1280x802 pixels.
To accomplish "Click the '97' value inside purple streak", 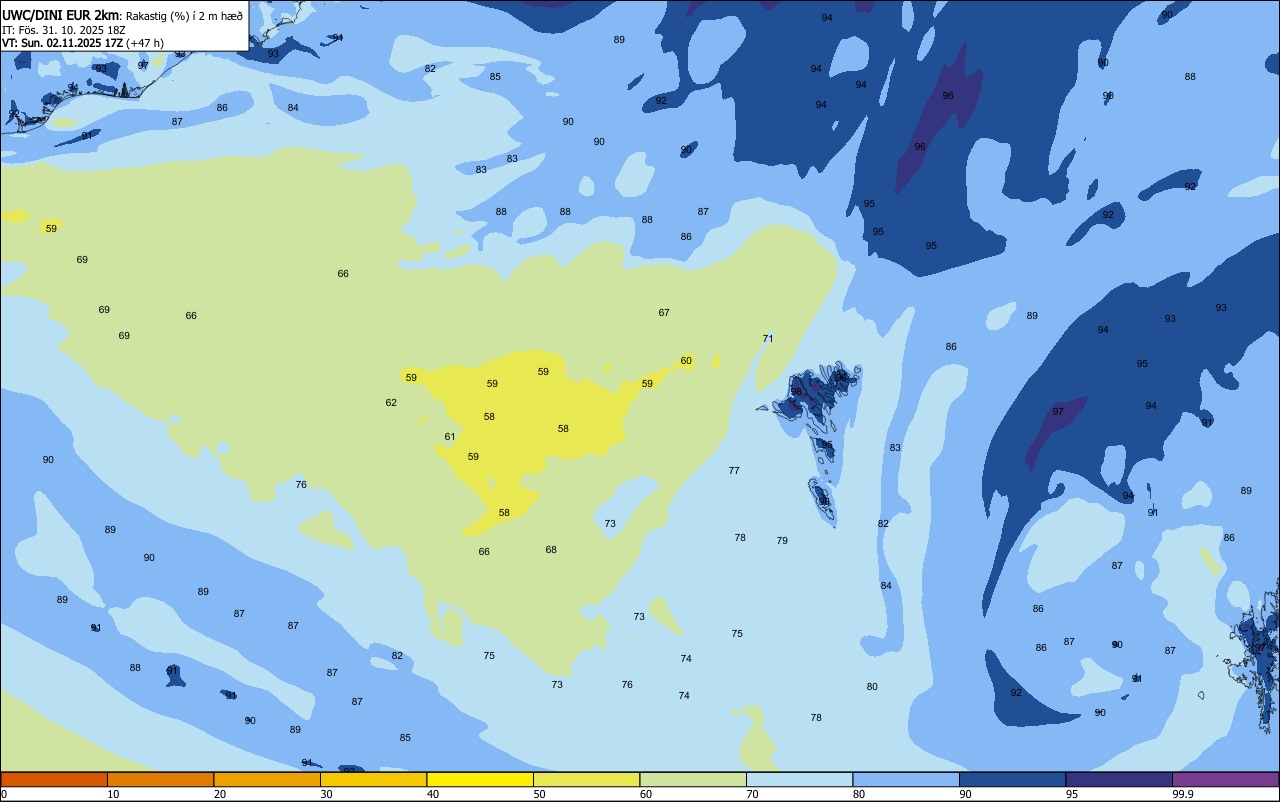I will tap(1058, 412).
